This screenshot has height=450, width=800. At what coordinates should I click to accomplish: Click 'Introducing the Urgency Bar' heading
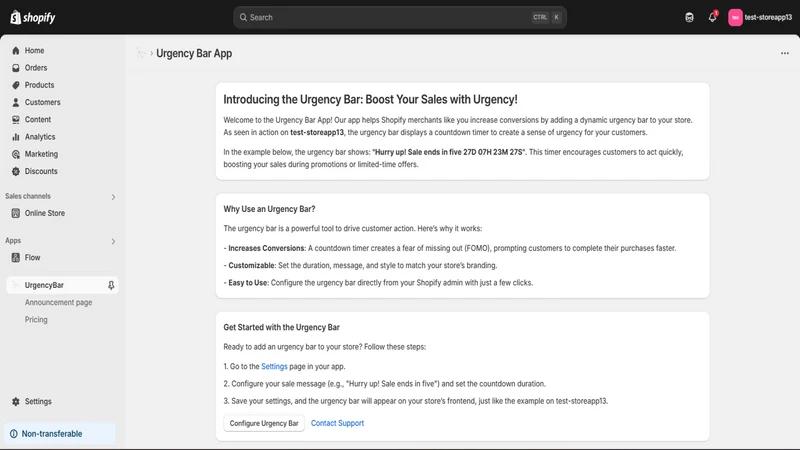click(370, 99)
